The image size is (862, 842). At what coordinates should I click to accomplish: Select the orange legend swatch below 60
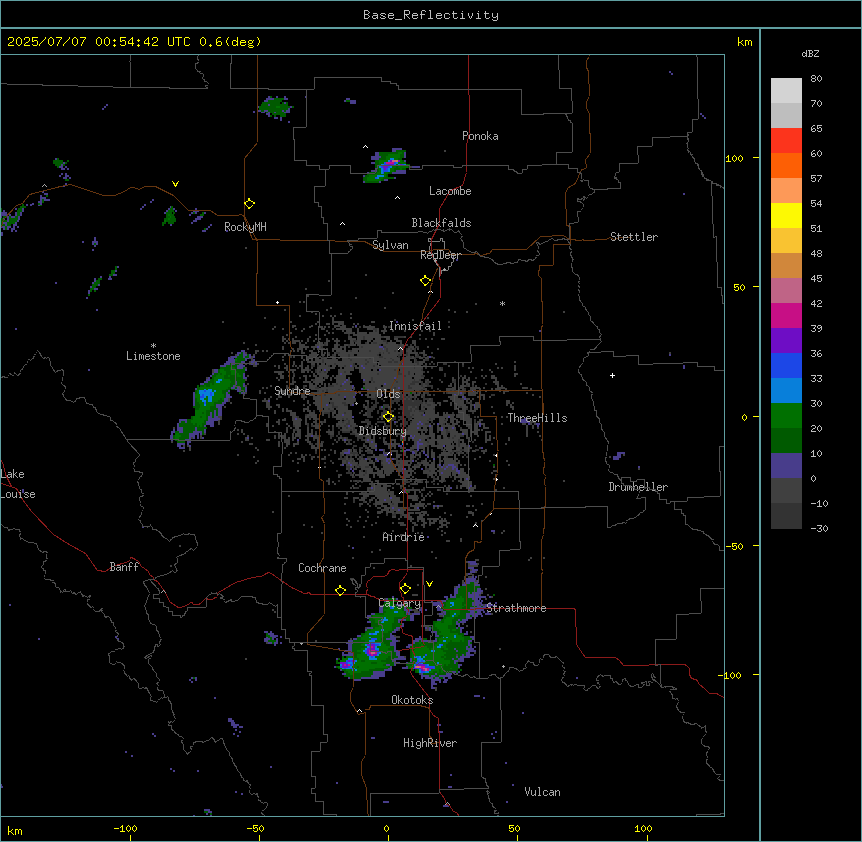786,165
